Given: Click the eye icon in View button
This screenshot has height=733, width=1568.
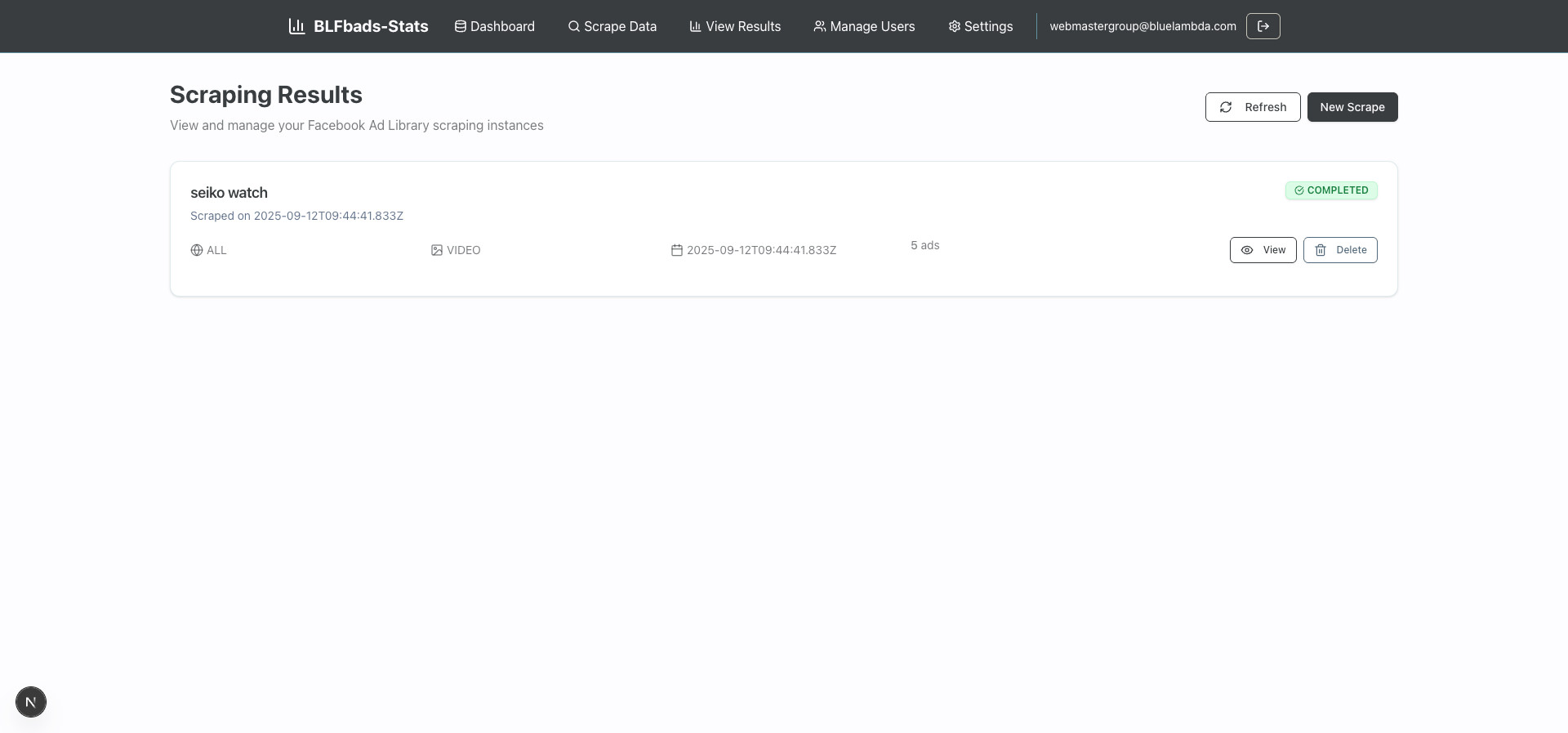Looking at the screenshot, I should (x=1247, y=250).
